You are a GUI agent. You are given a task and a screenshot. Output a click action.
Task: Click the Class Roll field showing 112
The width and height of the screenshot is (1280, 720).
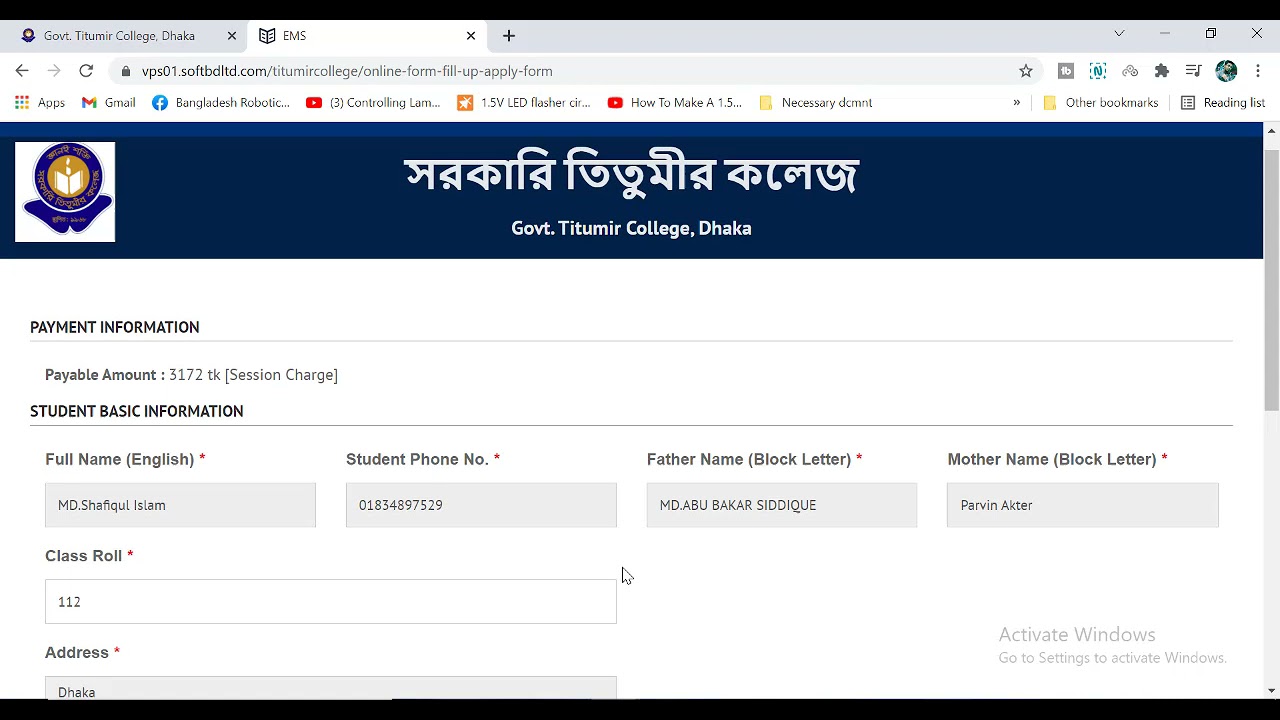tap(331, 602)
